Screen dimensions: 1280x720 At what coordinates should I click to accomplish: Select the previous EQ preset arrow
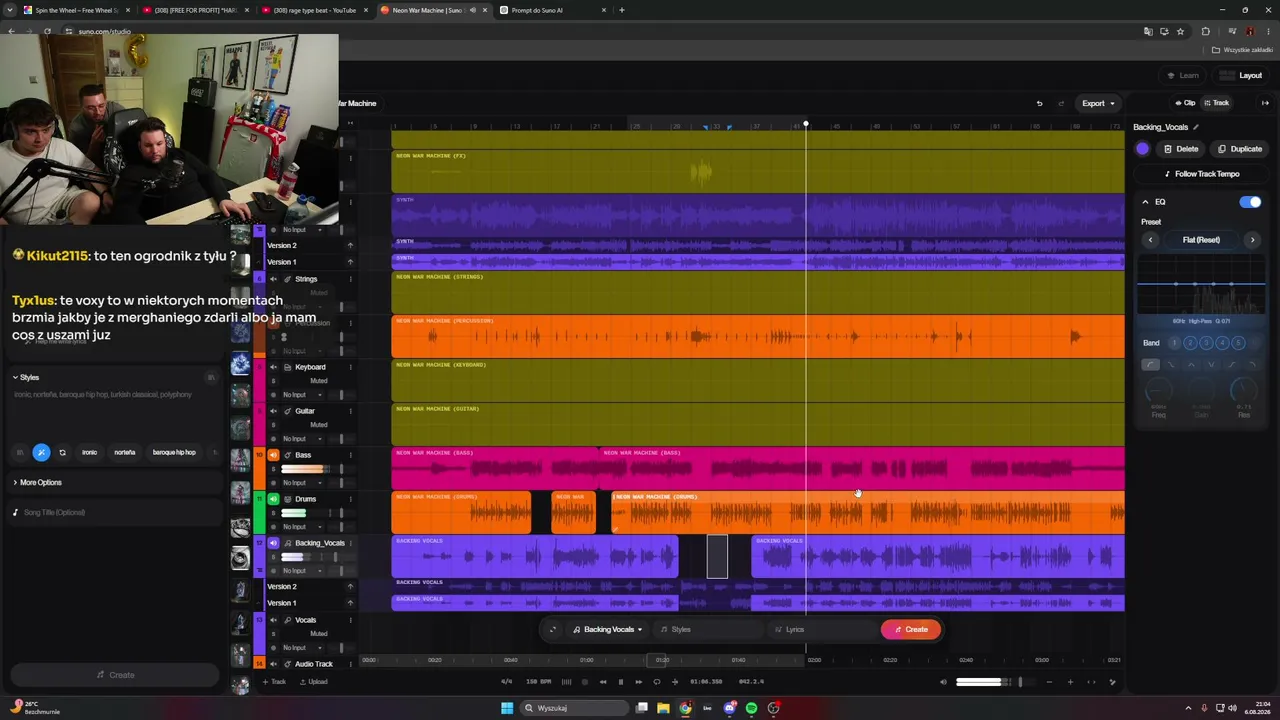1150,240
